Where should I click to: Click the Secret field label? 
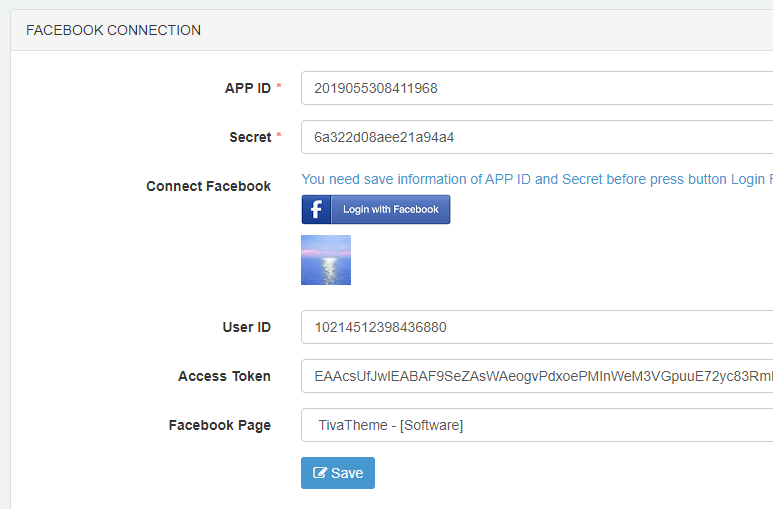click(x=250, y=137)
